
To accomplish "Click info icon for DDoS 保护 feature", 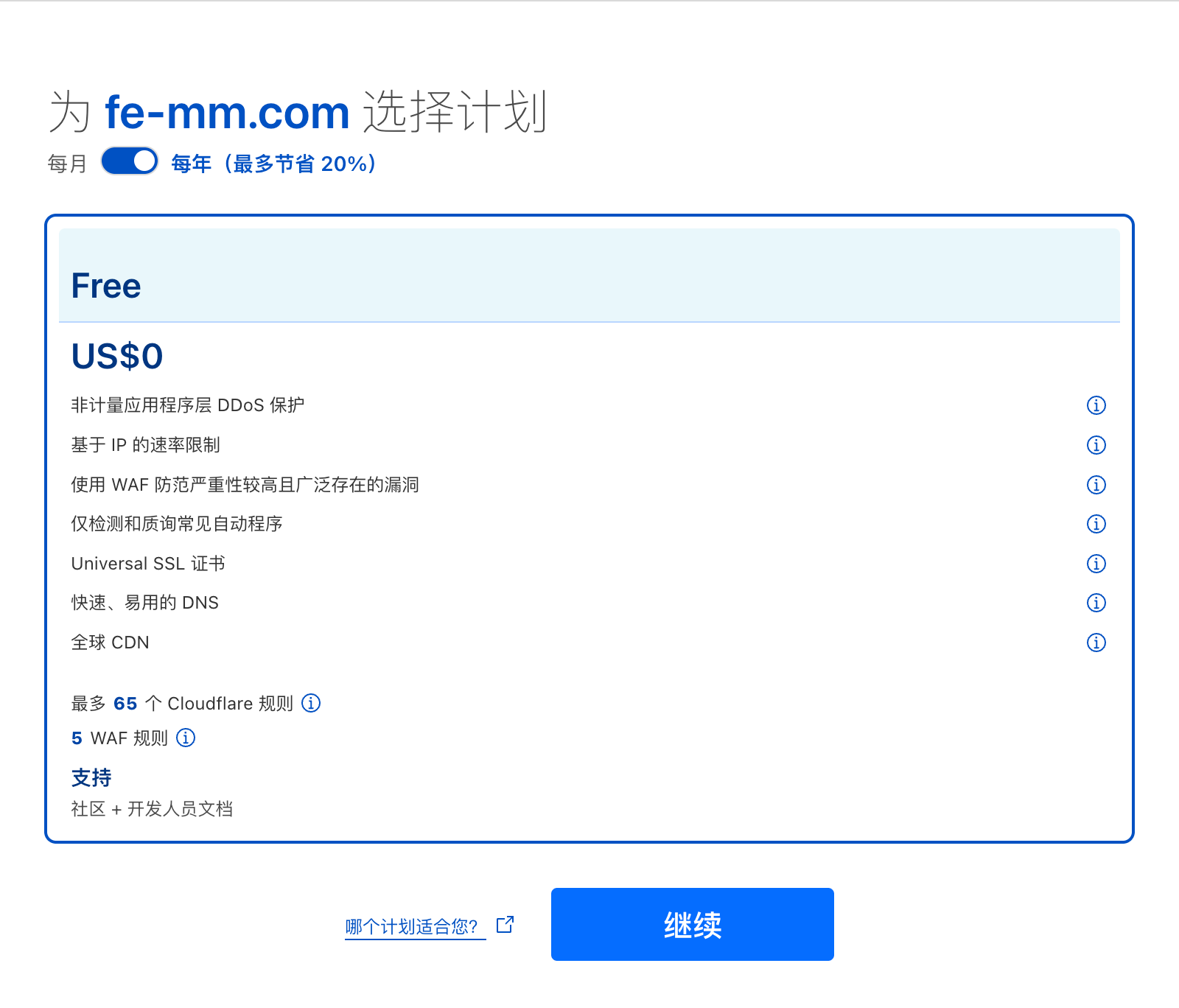I will [x=1096, y=405].
